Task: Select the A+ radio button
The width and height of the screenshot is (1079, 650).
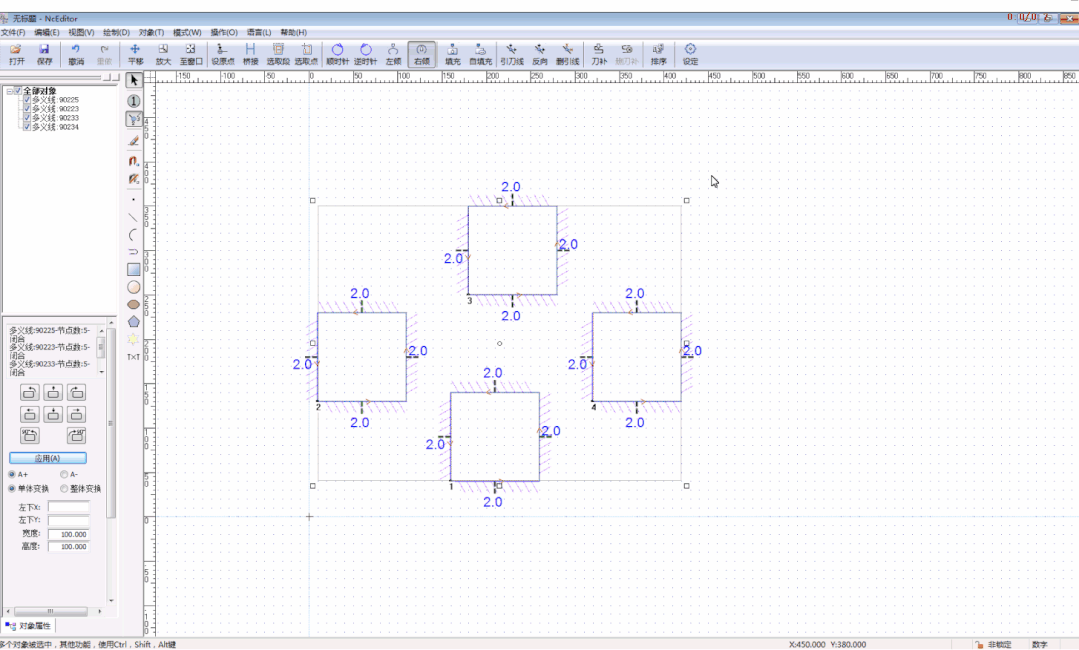Action: (x=12, y=475)
